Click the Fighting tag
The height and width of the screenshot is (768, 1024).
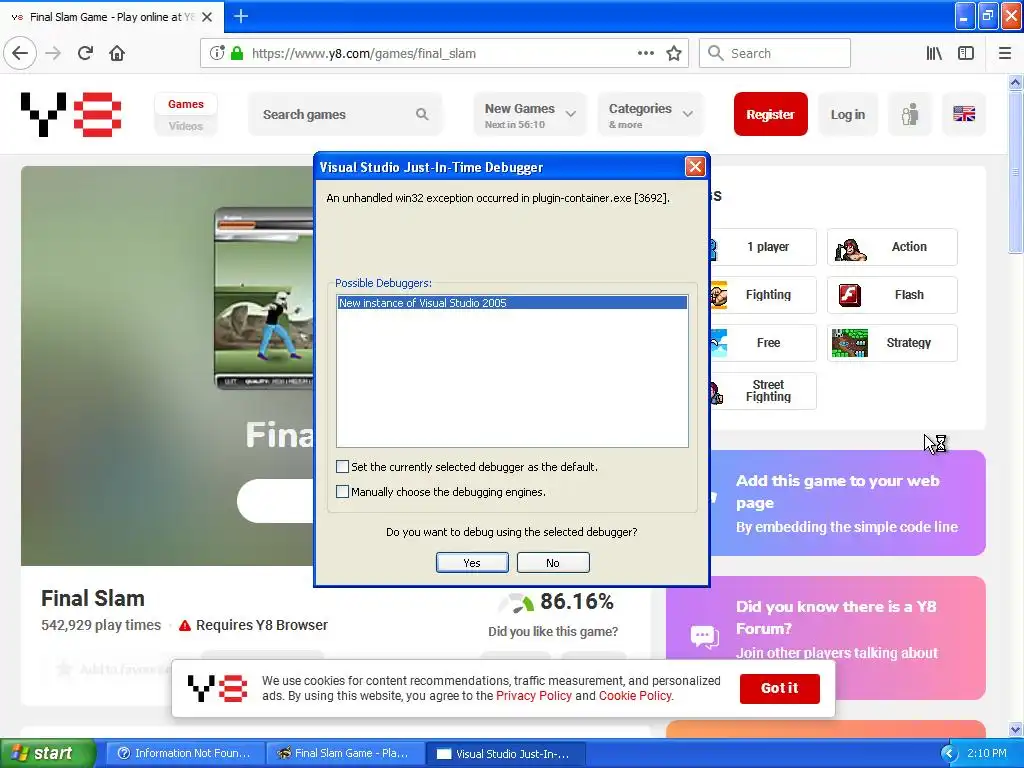pos(763,295)
